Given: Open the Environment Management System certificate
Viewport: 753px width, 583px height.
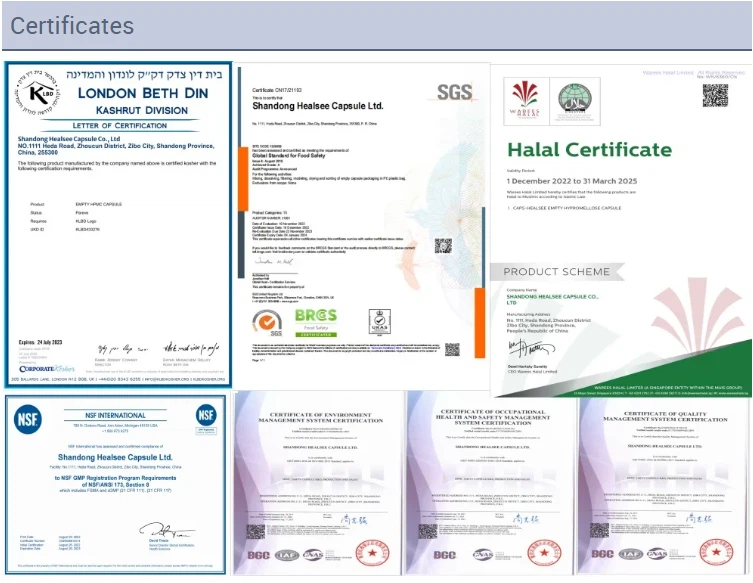Looking at the screenshot, I should [x=317, y=482].
